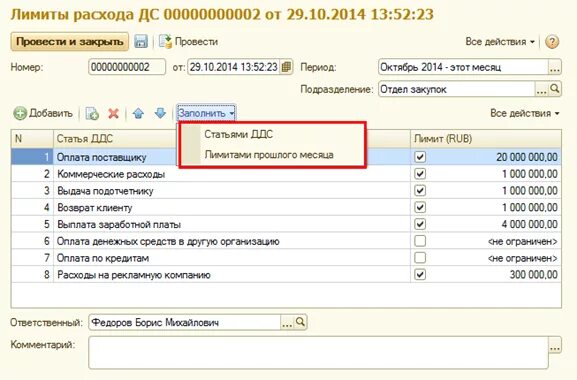This screenshot has height=380, width=577.
Task: Click the Статья ДДС column header
Action: [232, 139]
